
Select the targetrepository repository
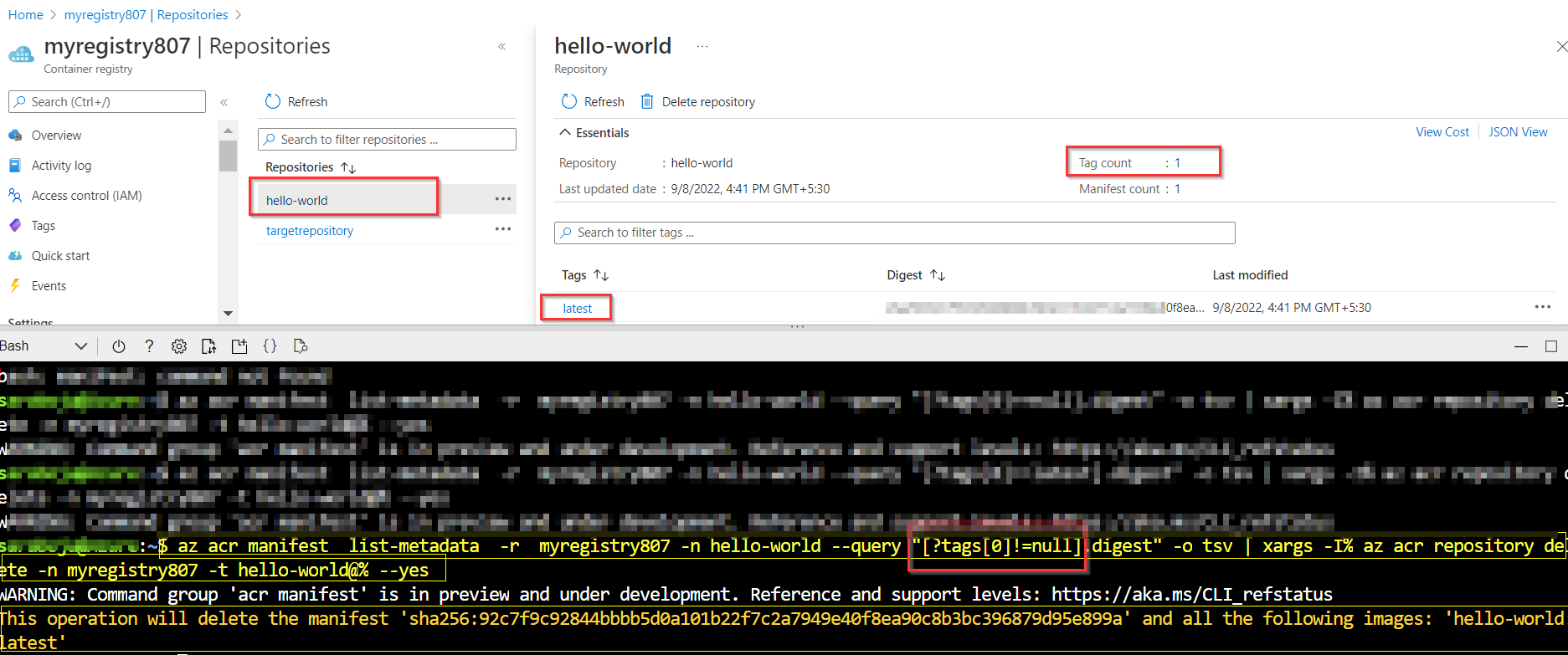310,231
